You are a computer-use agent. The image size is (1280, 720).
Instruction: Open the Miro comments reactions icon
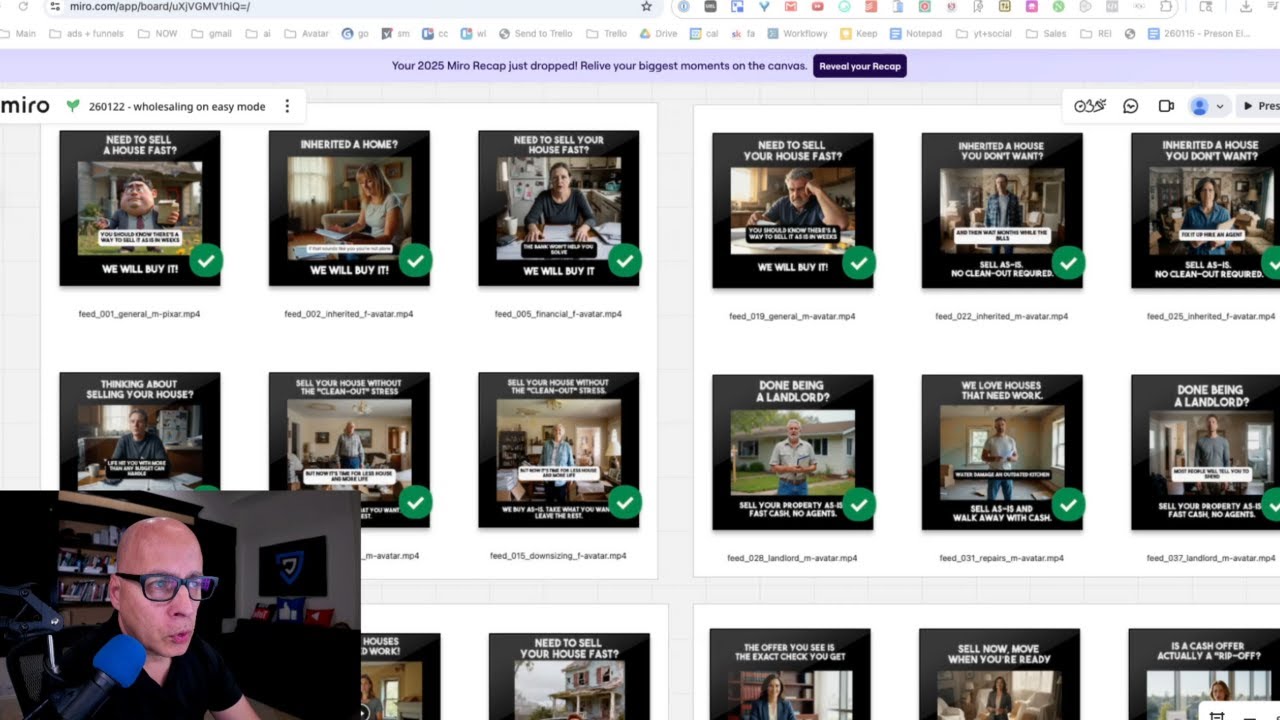pos(1131,106)
